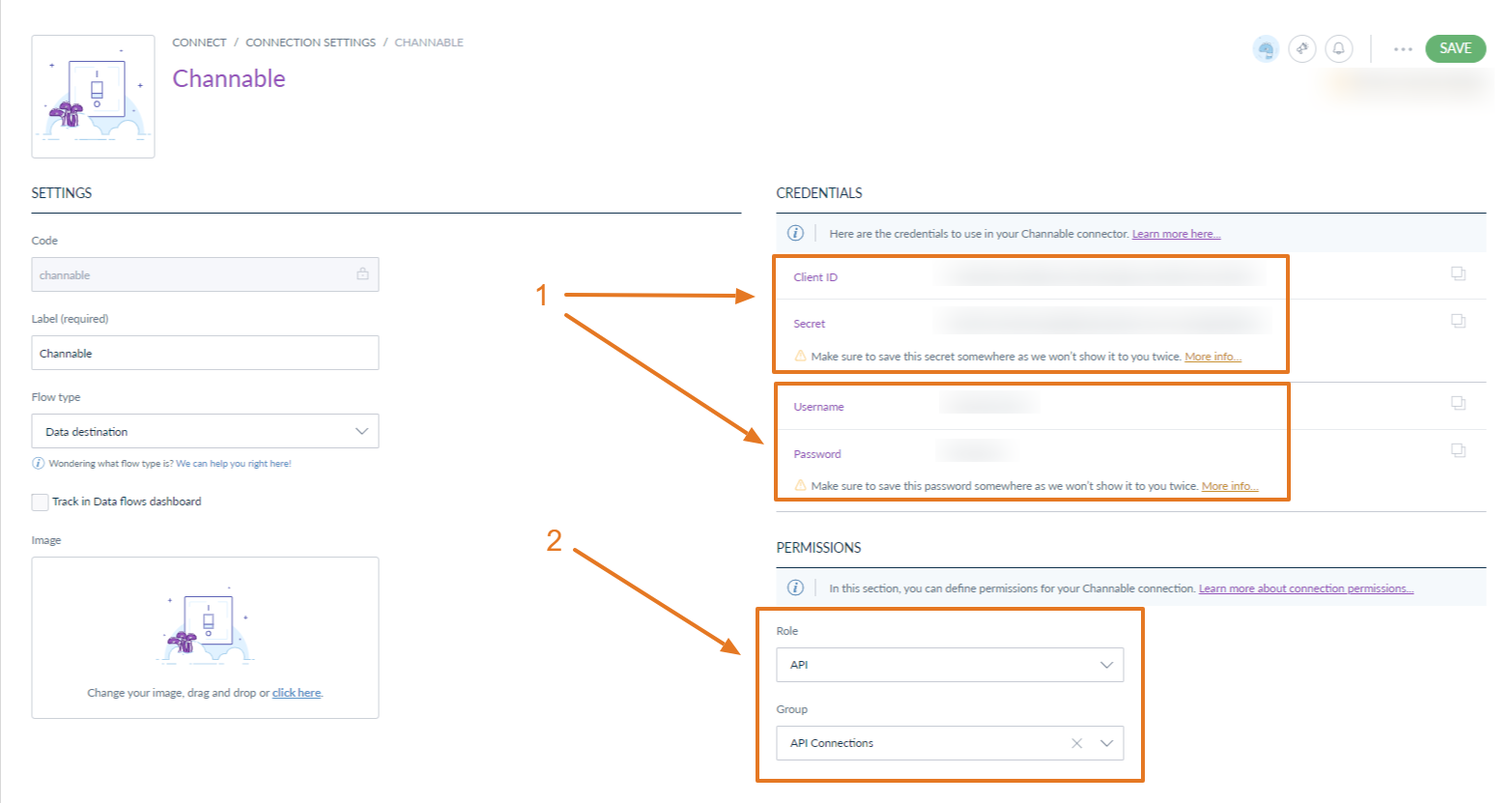Open the notifications bell
Viewport: 1512px width, 803px height.
tap(1339, 48)
